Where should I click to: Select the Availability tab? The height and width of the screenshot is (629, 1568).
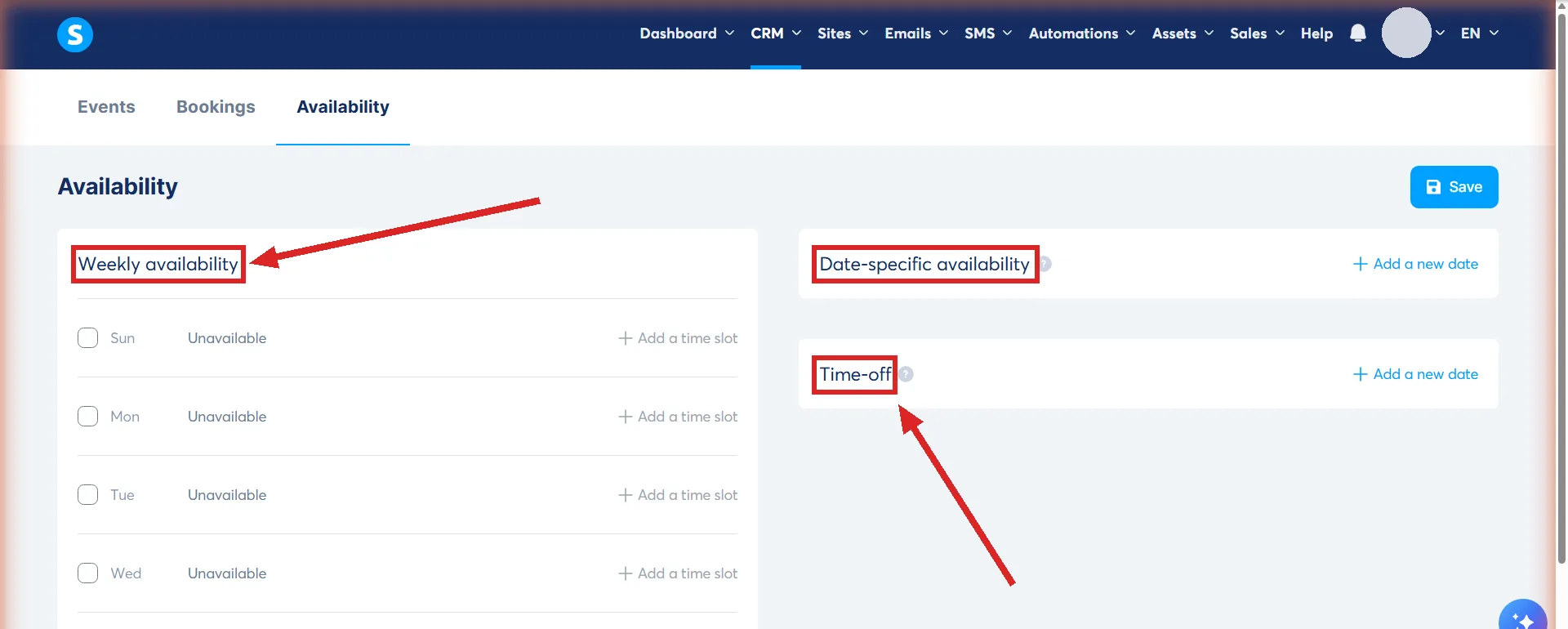pos(343,107)
